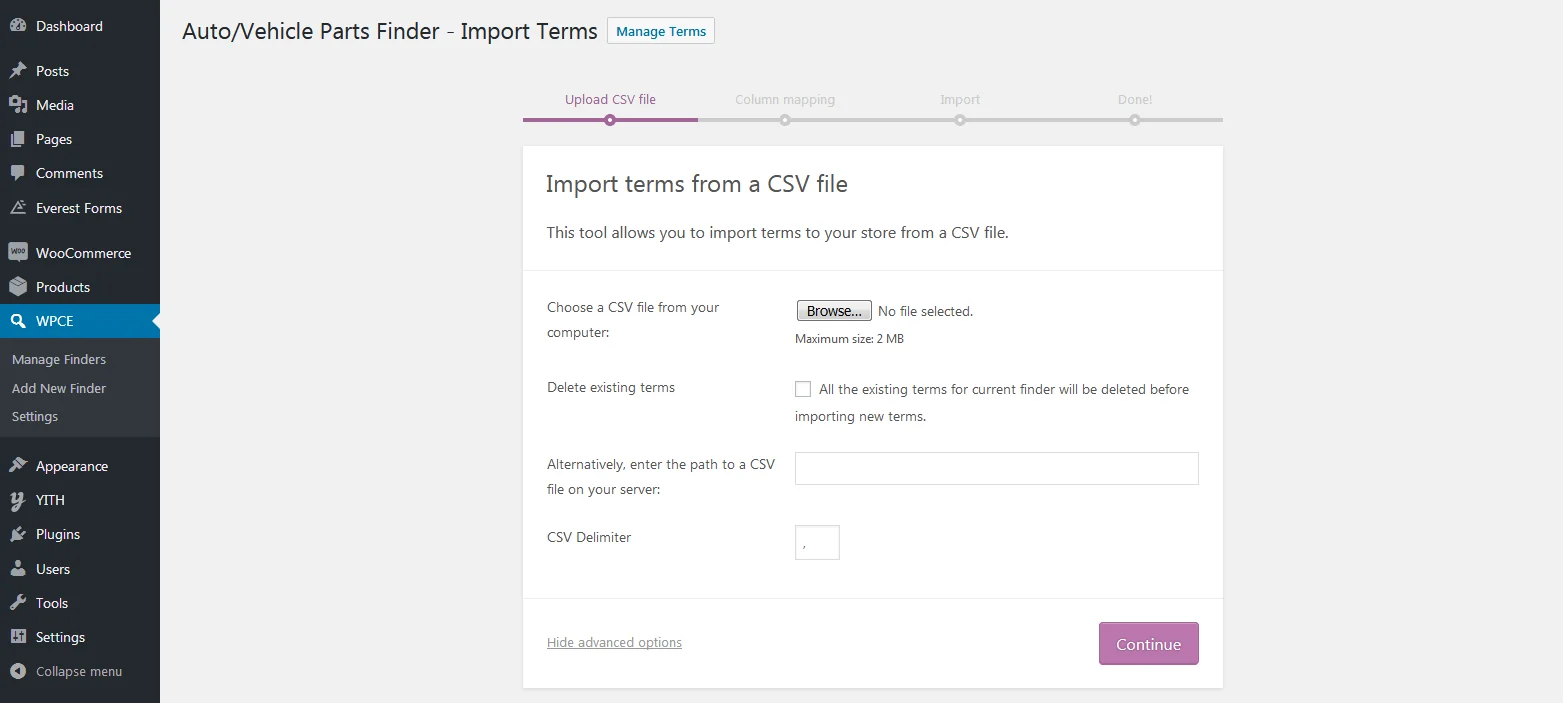
Task: Click 'Import terms from a CSV file' heading
Action: [x=697, y=184]
